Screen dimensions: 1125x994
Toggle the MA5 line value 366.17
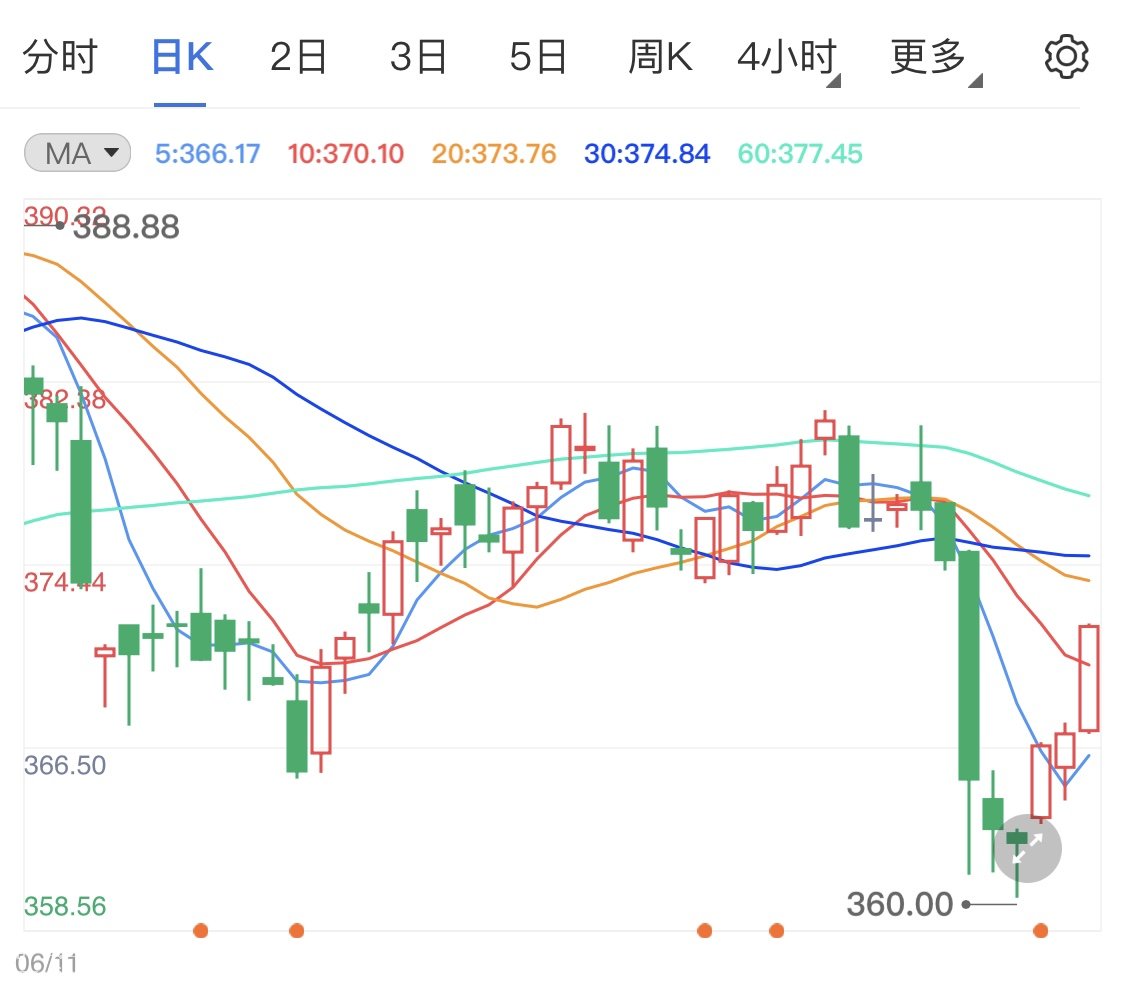point(208,154)
